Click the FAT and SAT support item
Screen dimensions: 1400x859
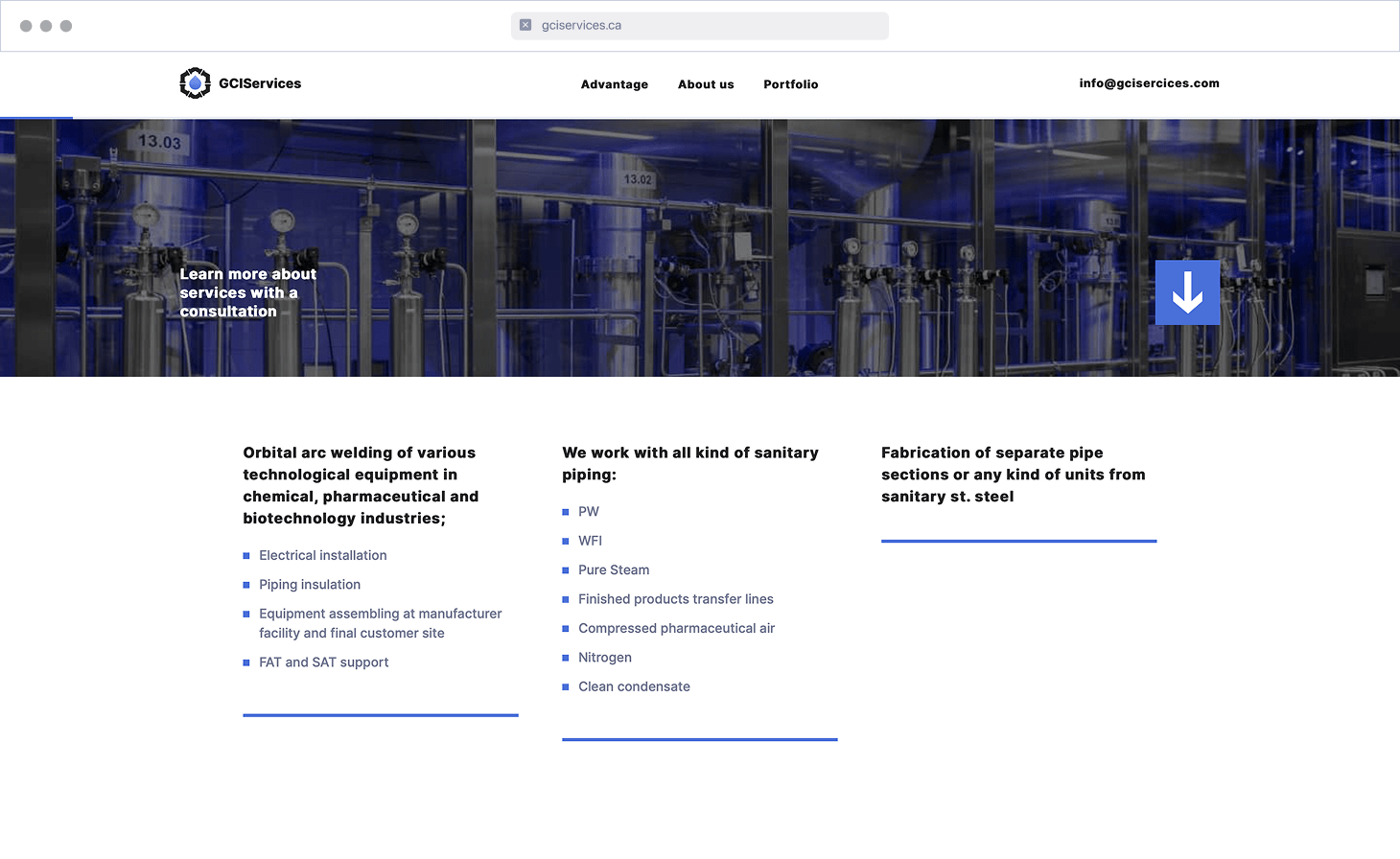(x=323, y=662)
